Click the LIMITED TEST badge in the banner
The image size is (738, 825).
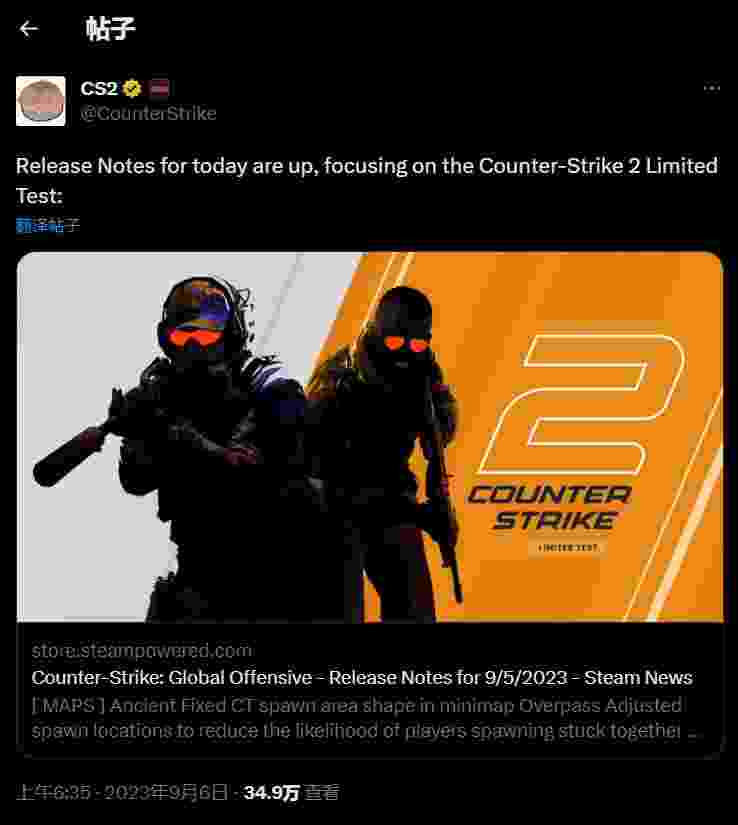point(568,548)
